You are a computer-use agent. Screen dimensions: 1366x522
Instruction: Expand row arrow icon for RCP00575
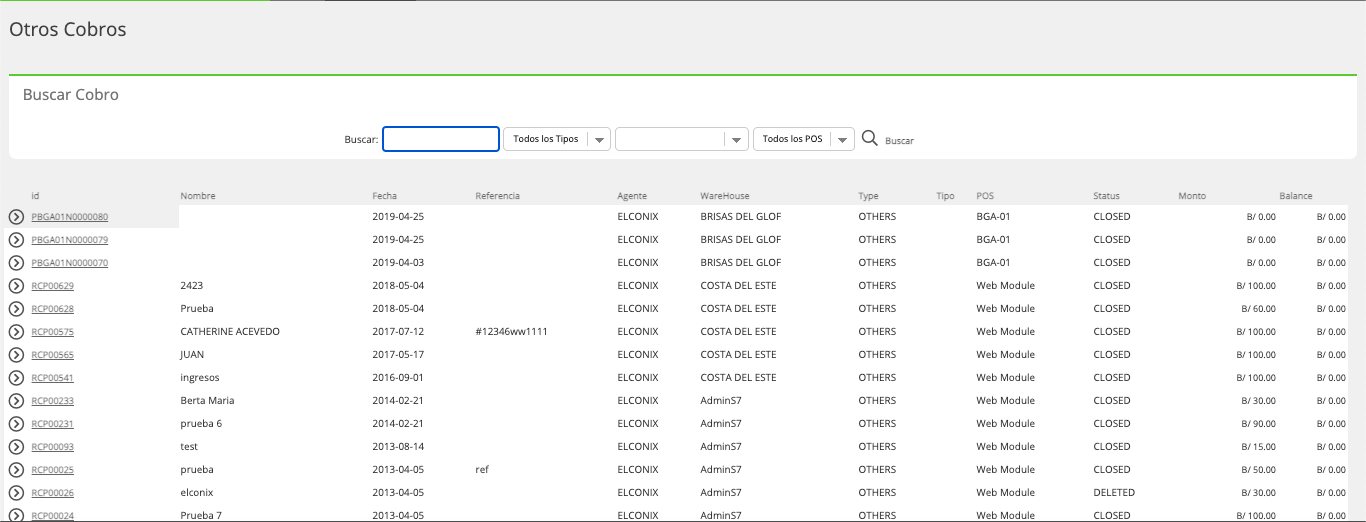(16, 332)
